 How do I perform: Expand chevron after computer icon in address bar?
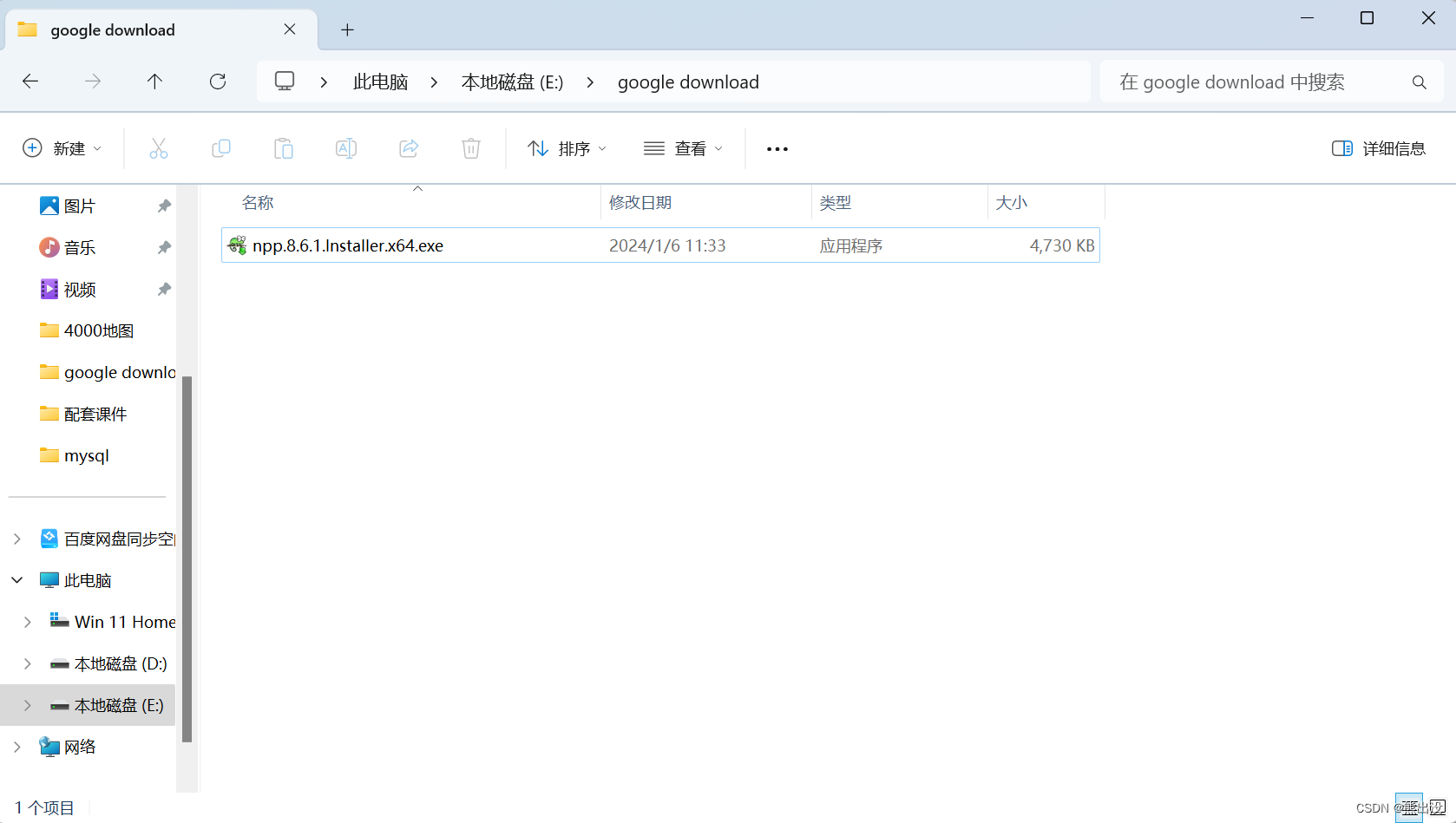[x=324, y=82]
